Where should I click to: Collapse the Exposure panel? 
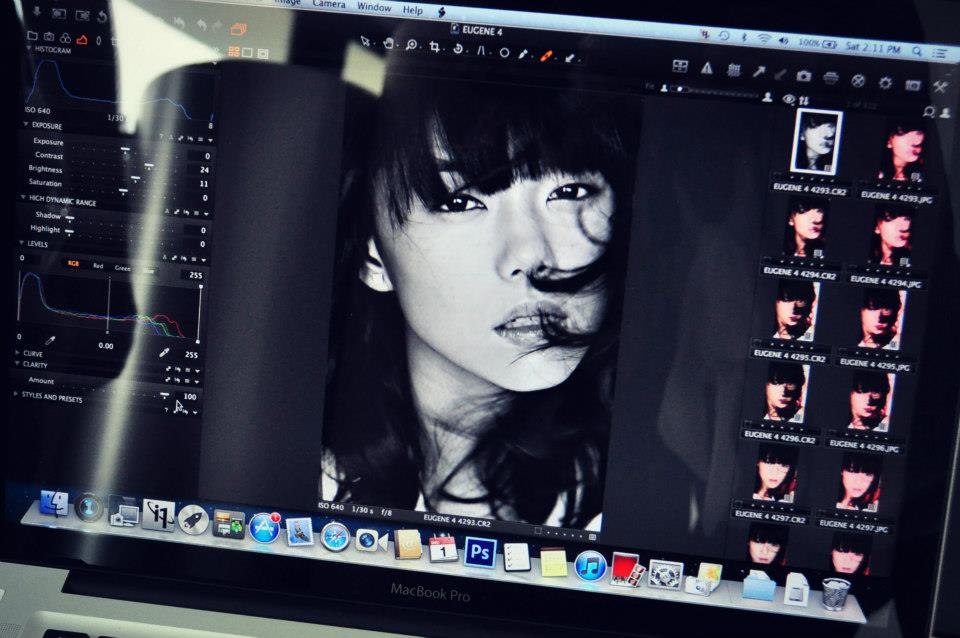pyautogui.click(x=26, y=124)
